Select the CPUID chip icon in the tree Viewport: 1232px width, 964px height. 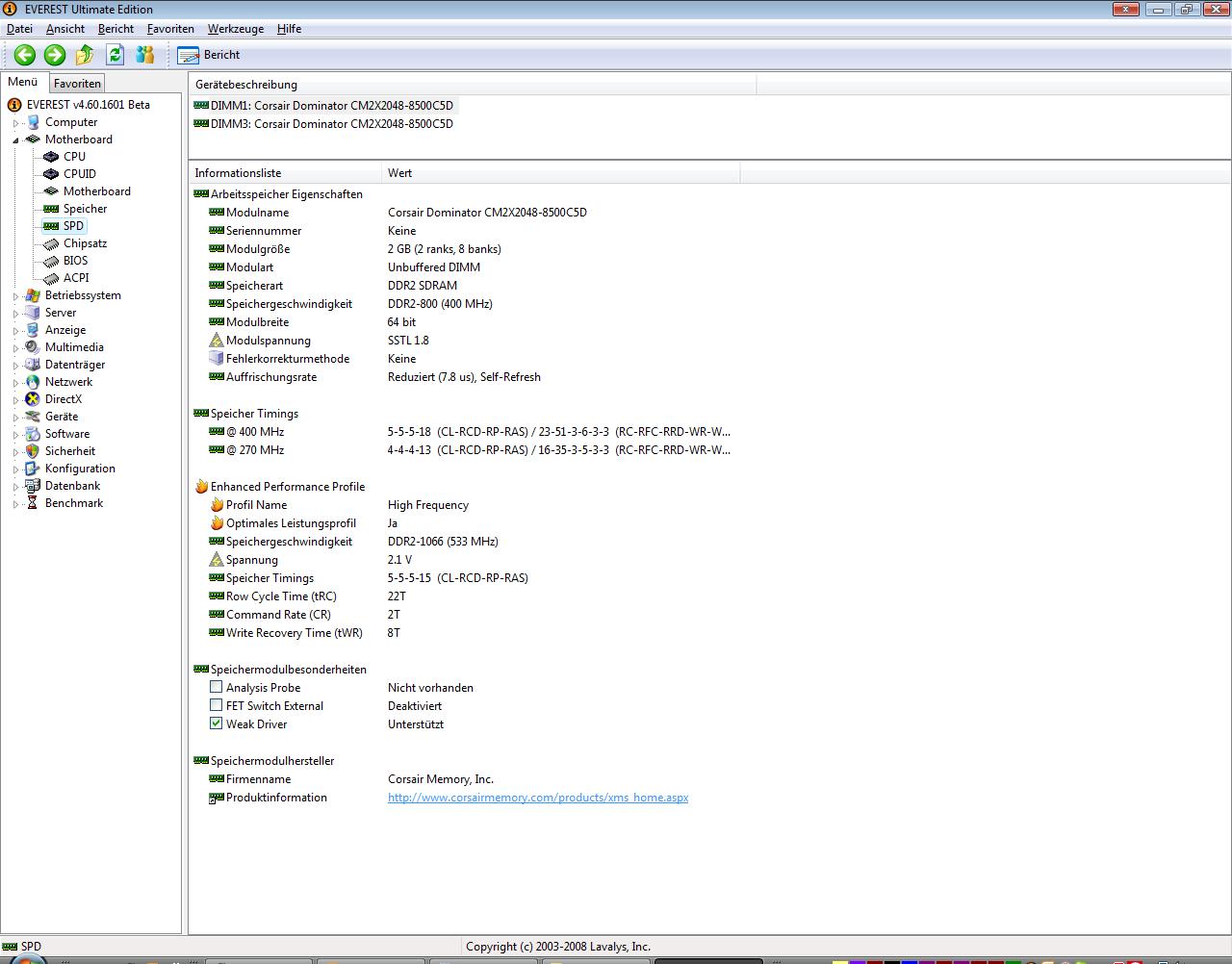pos(51,174)
